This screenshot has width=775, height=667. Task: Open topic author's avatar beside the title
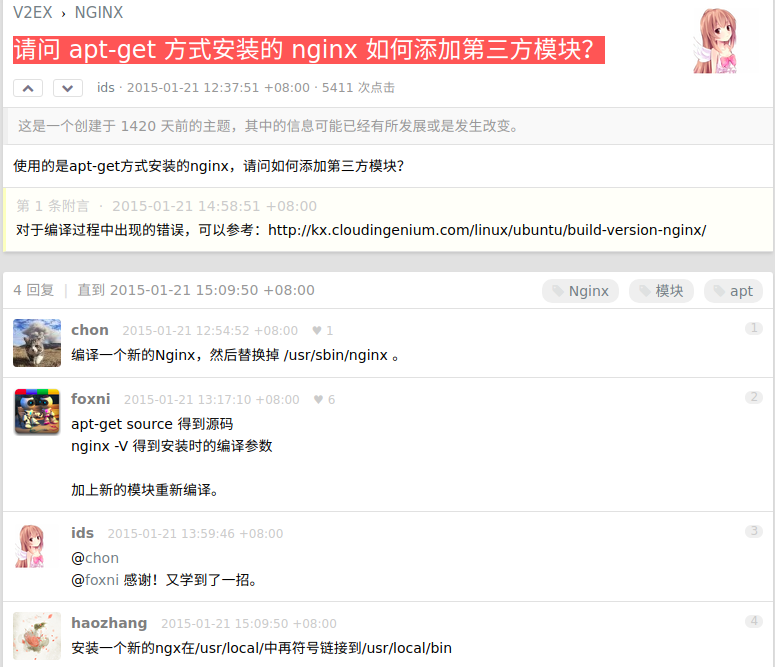click(715, 41)
